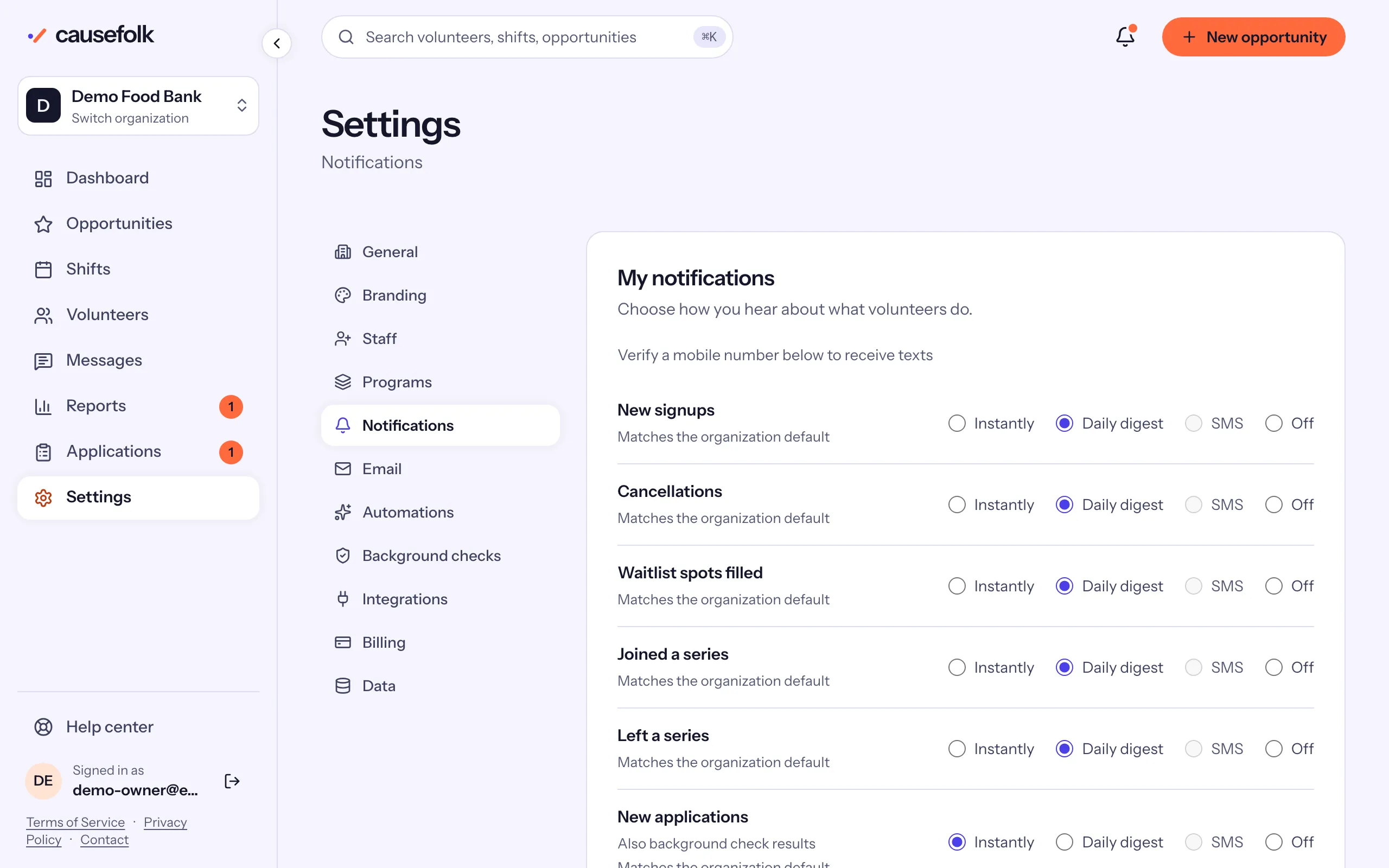
Task: Click the Opportunities star icon
Action: (43, 224)
